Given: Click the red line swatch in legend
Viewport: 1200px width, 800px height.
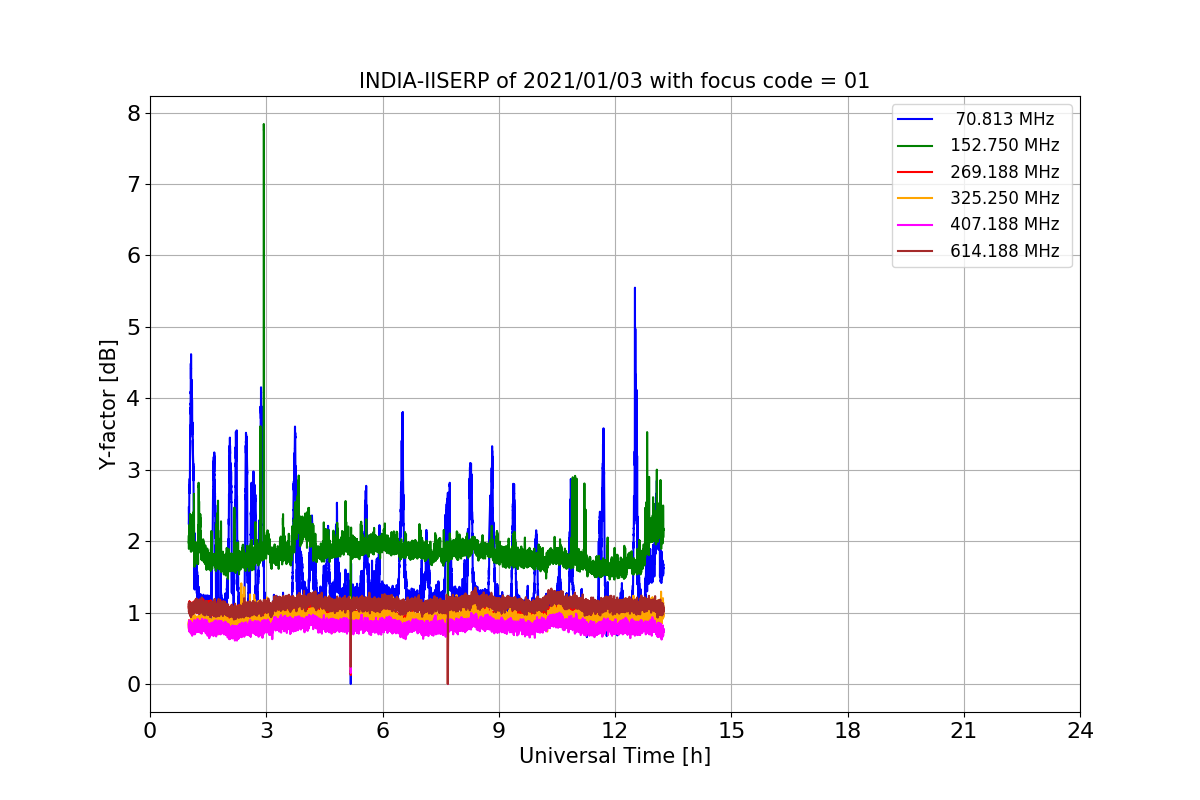Looking at the screenshot, I should click(915, 172).
